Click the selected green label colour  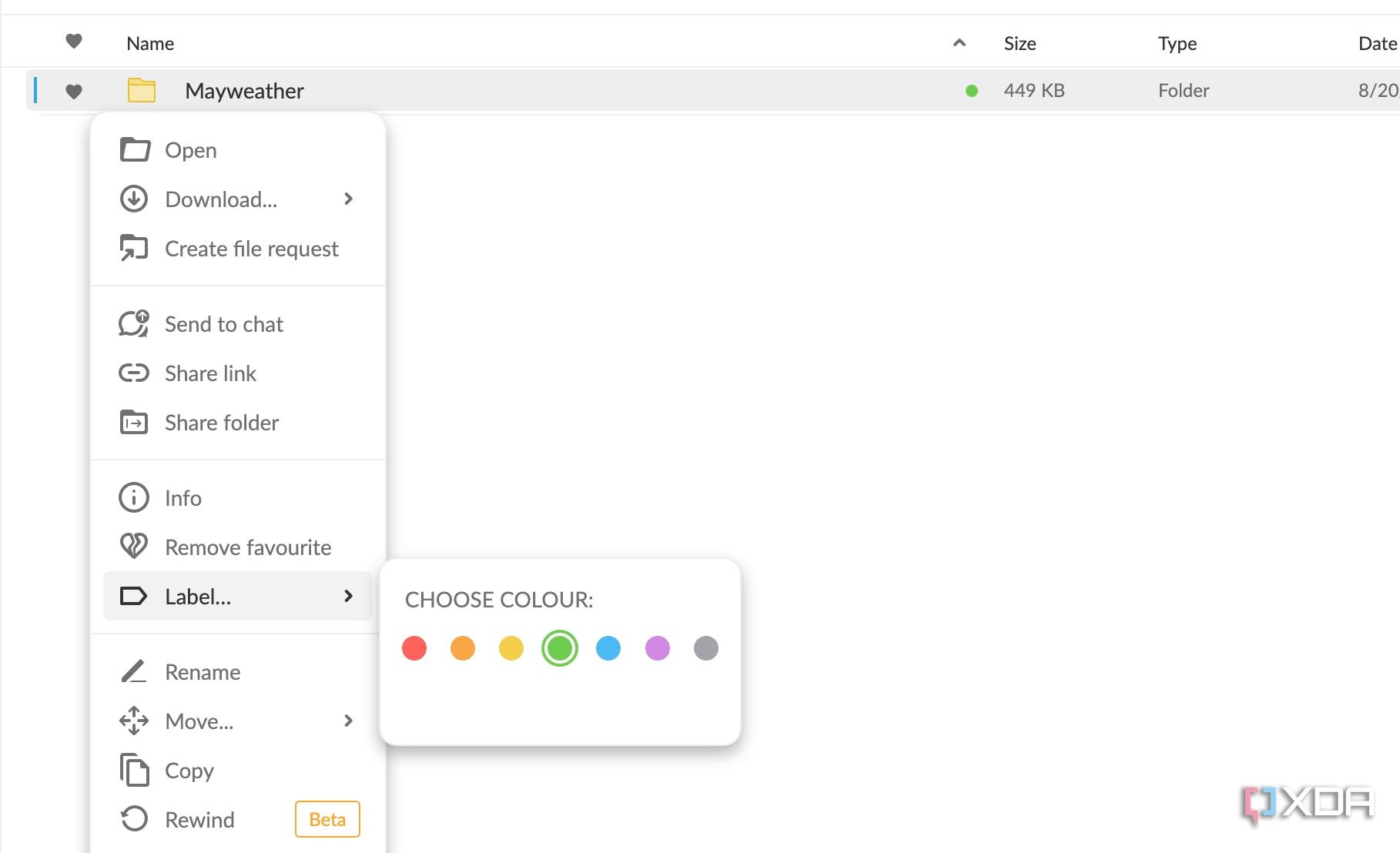[x=560, y=648]
